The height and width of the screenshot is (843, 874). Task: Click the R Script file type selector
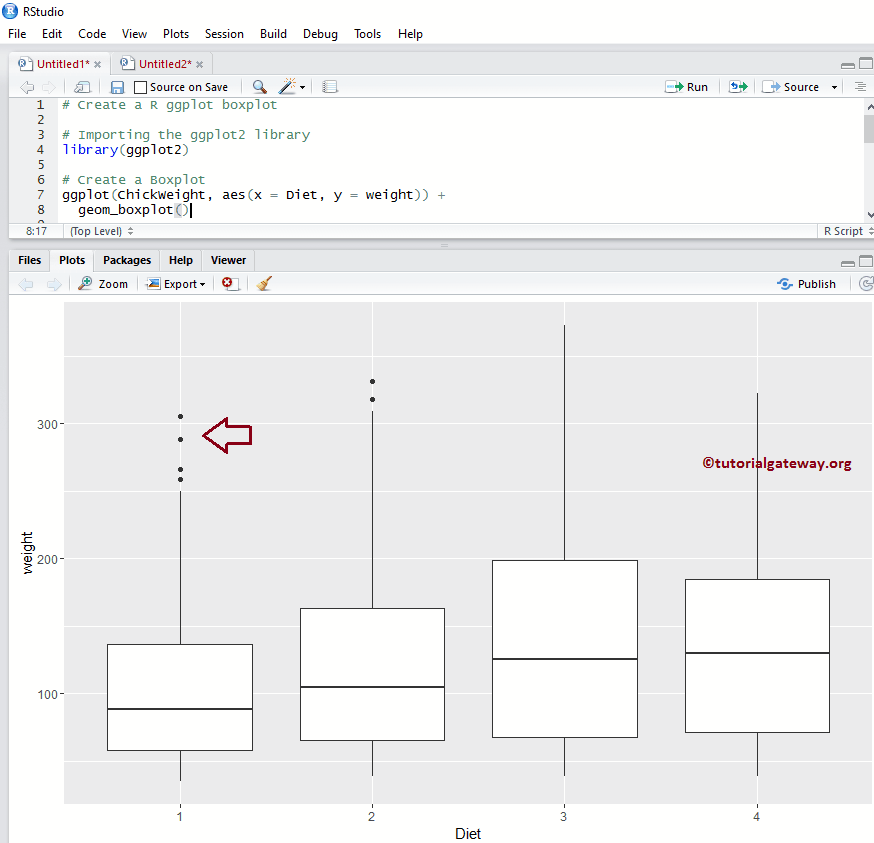[x=845, y=231]
